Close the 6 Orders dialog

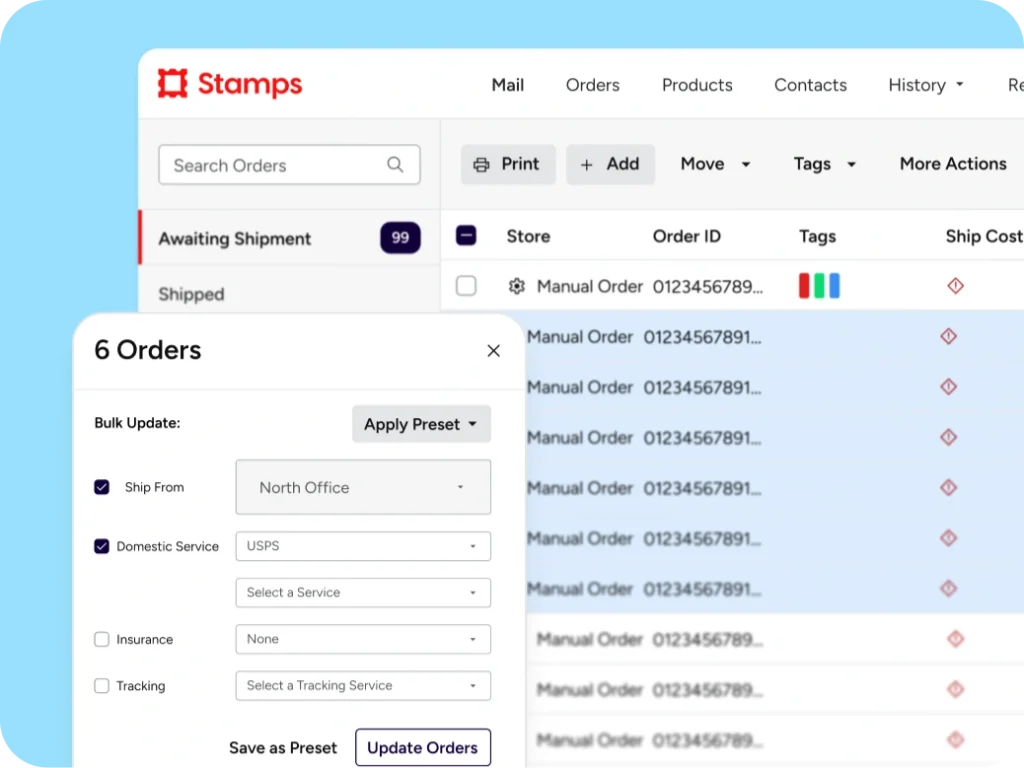point(493,351)
